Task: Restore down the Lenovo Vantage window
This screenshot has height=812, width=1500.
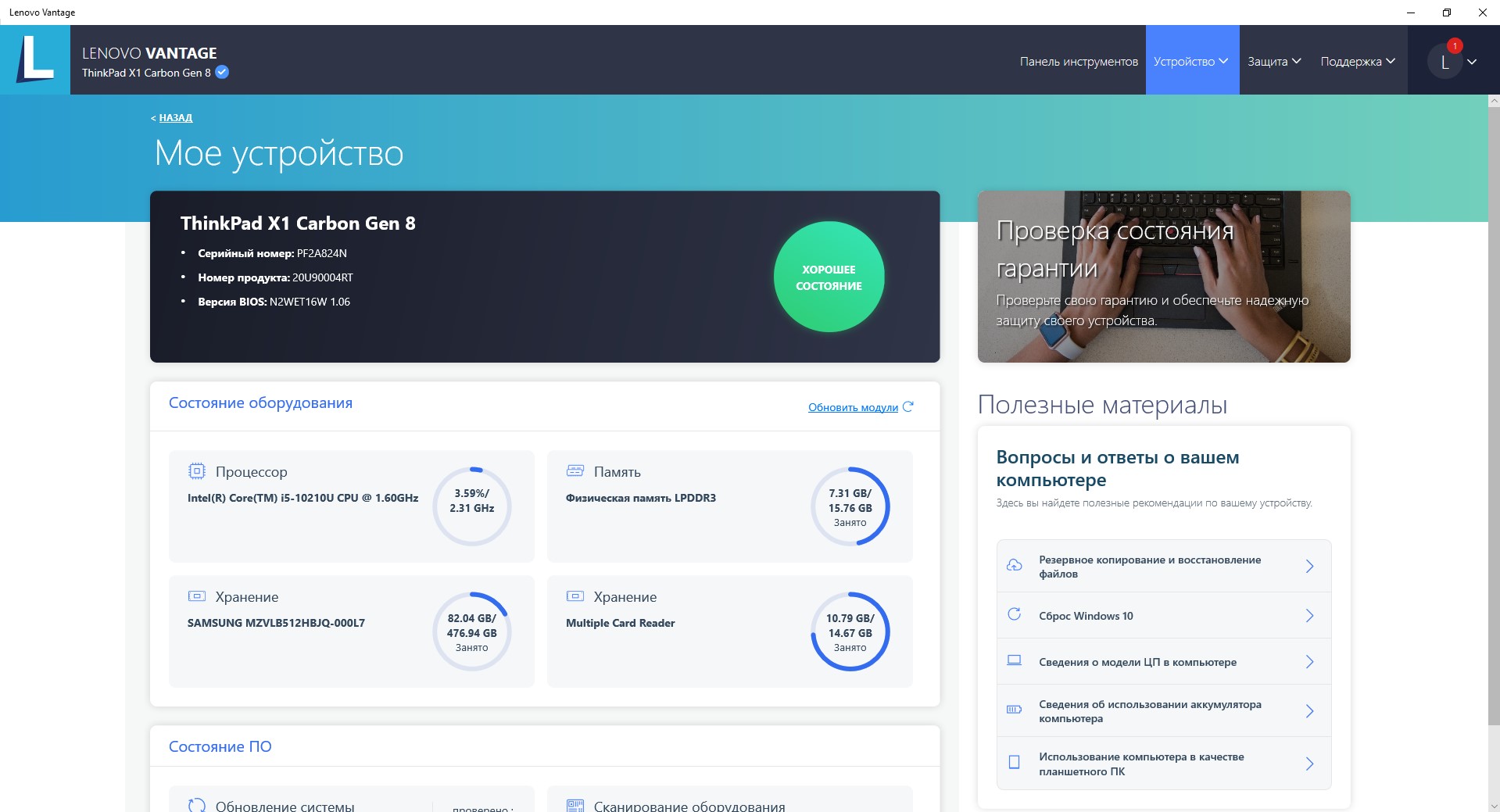Action: (1447, 13)
